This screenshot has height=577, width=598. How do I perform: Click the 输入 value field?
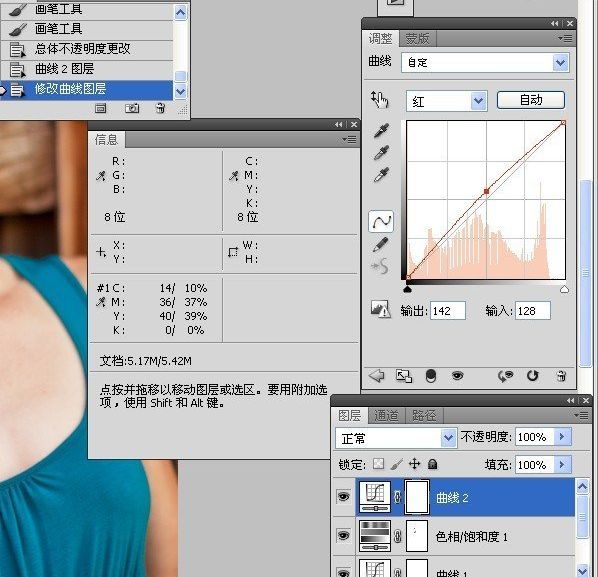(x=533, y=311)
